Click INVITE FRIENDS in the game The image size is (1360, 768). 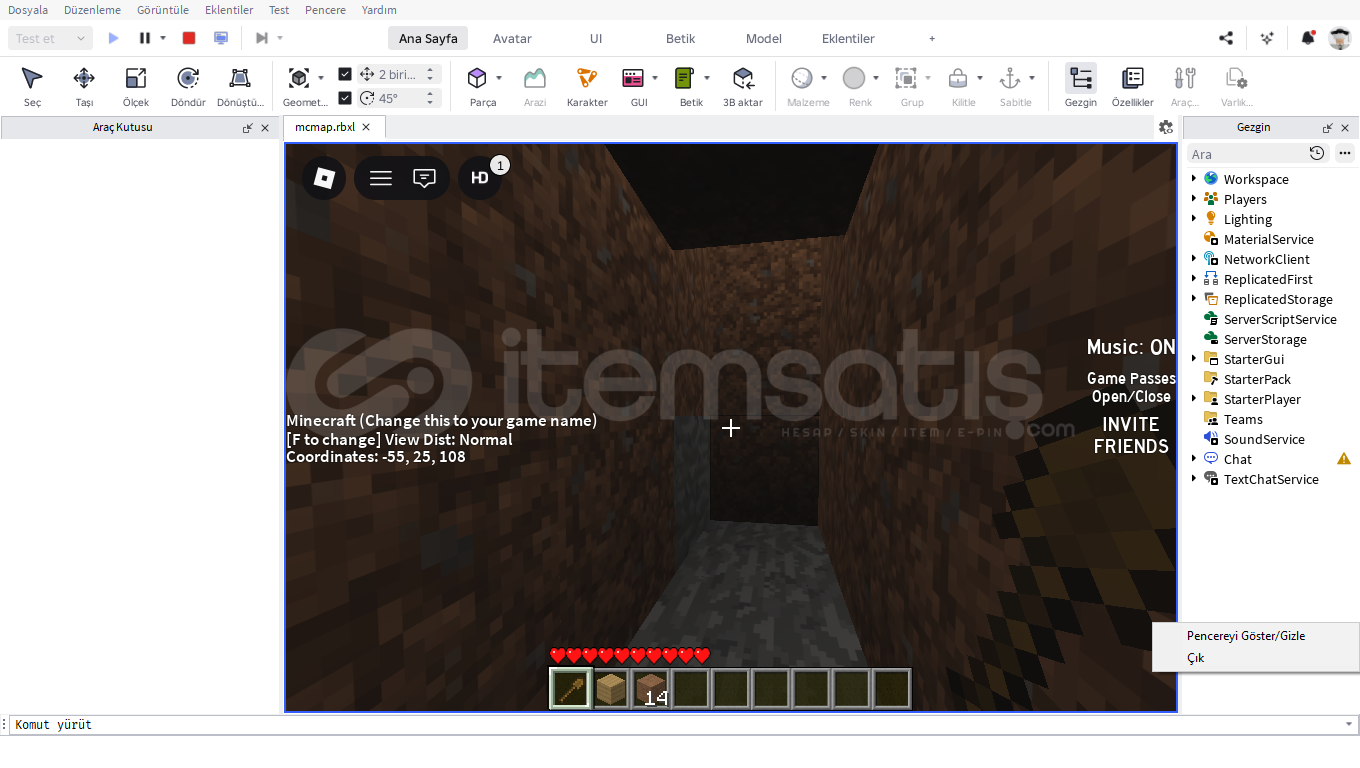tap(1131, 435)
